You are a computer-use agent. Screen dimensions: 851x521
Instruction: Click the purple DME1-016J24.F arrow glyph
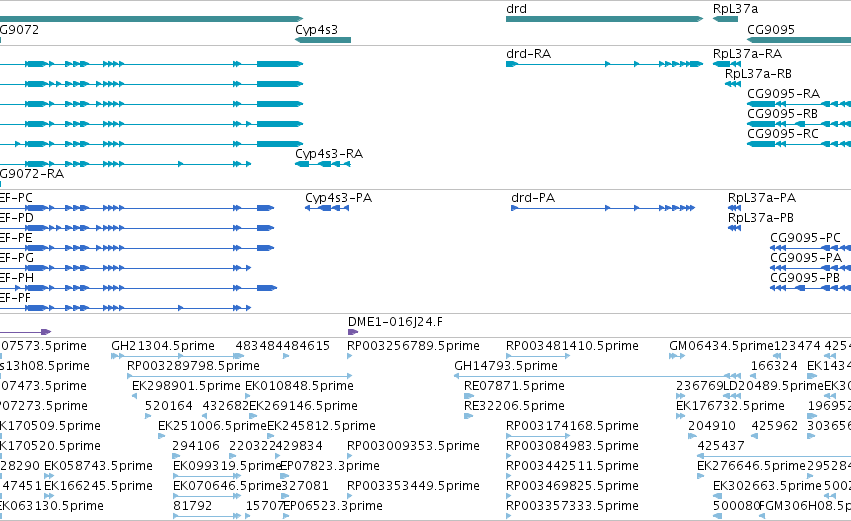[x=353, y=332]
